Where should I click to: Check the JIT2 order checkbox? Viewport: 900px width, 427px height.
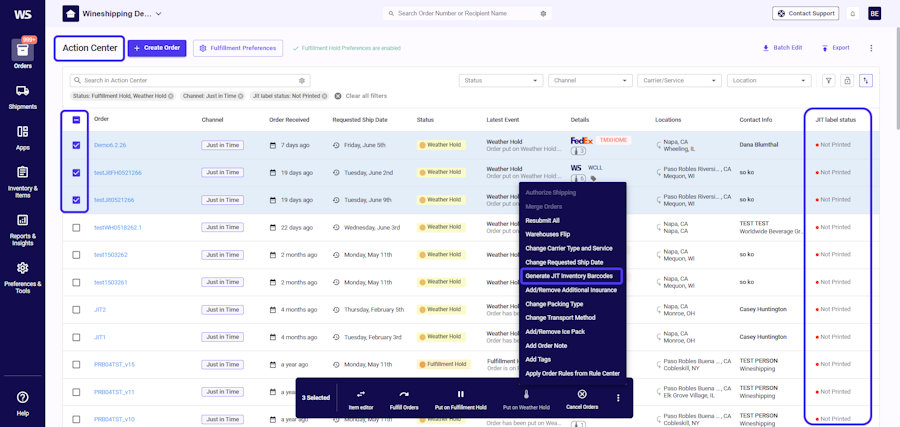[x=76, y=309]
